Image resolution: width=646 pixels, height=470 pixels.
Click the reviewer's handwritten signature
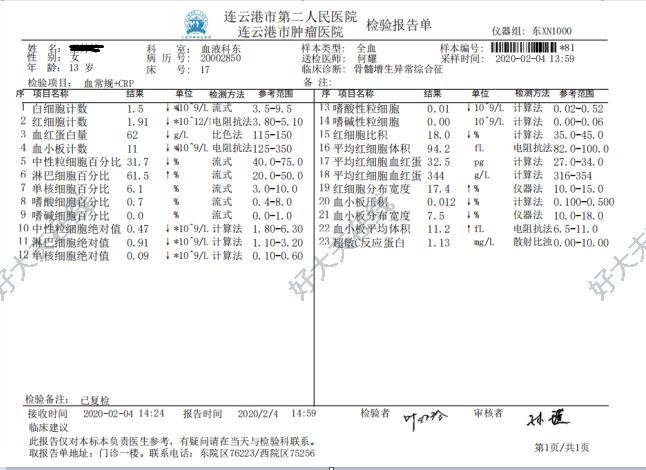coord(548,419)
